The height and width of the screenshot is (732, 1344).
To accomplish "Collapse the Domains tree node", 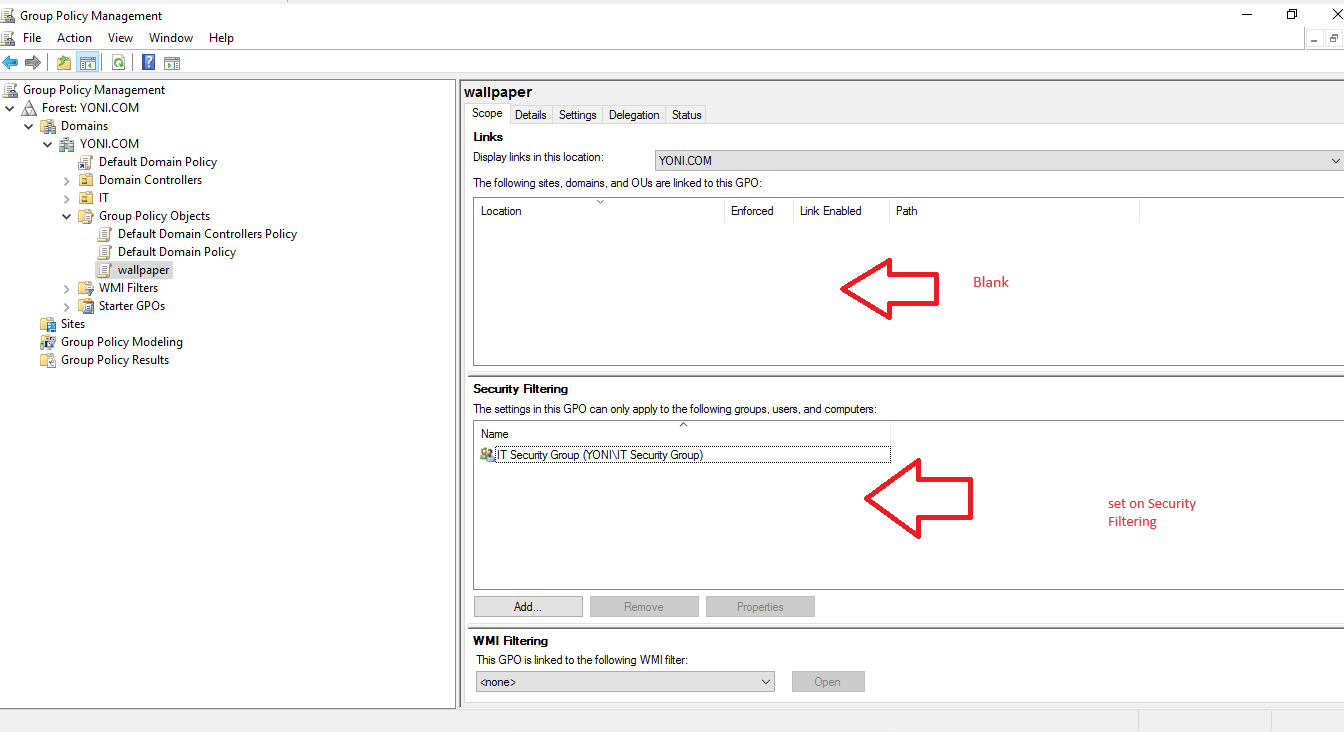I will [29, 126].
